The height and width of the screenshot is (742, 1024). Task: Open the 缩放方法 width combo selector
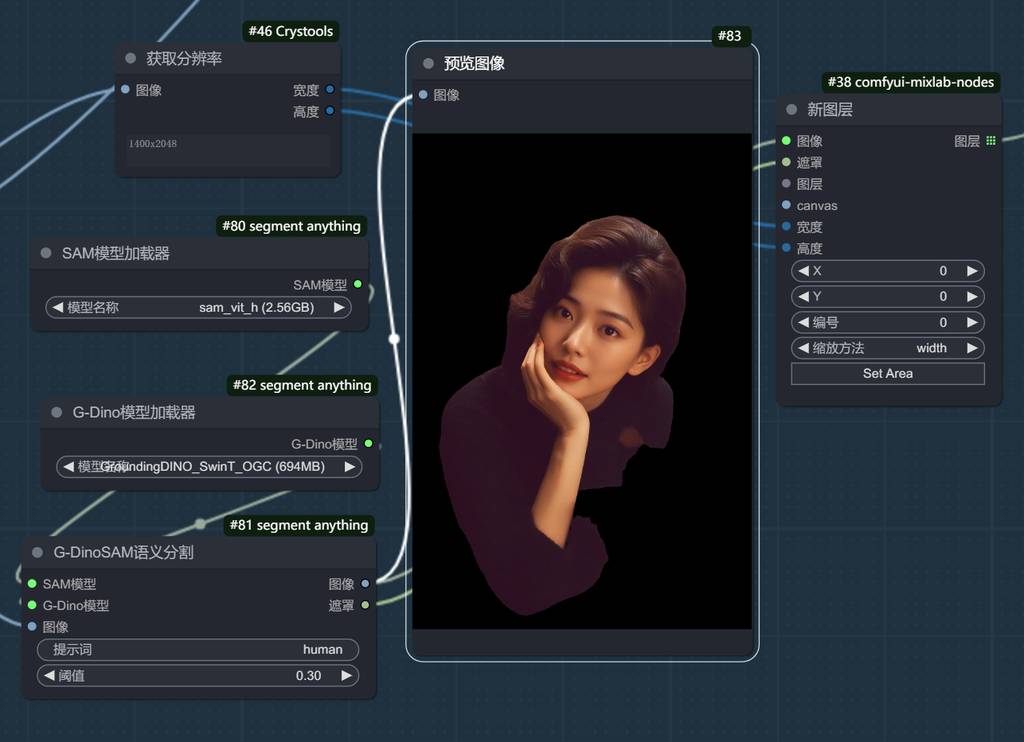coord(887,348)
